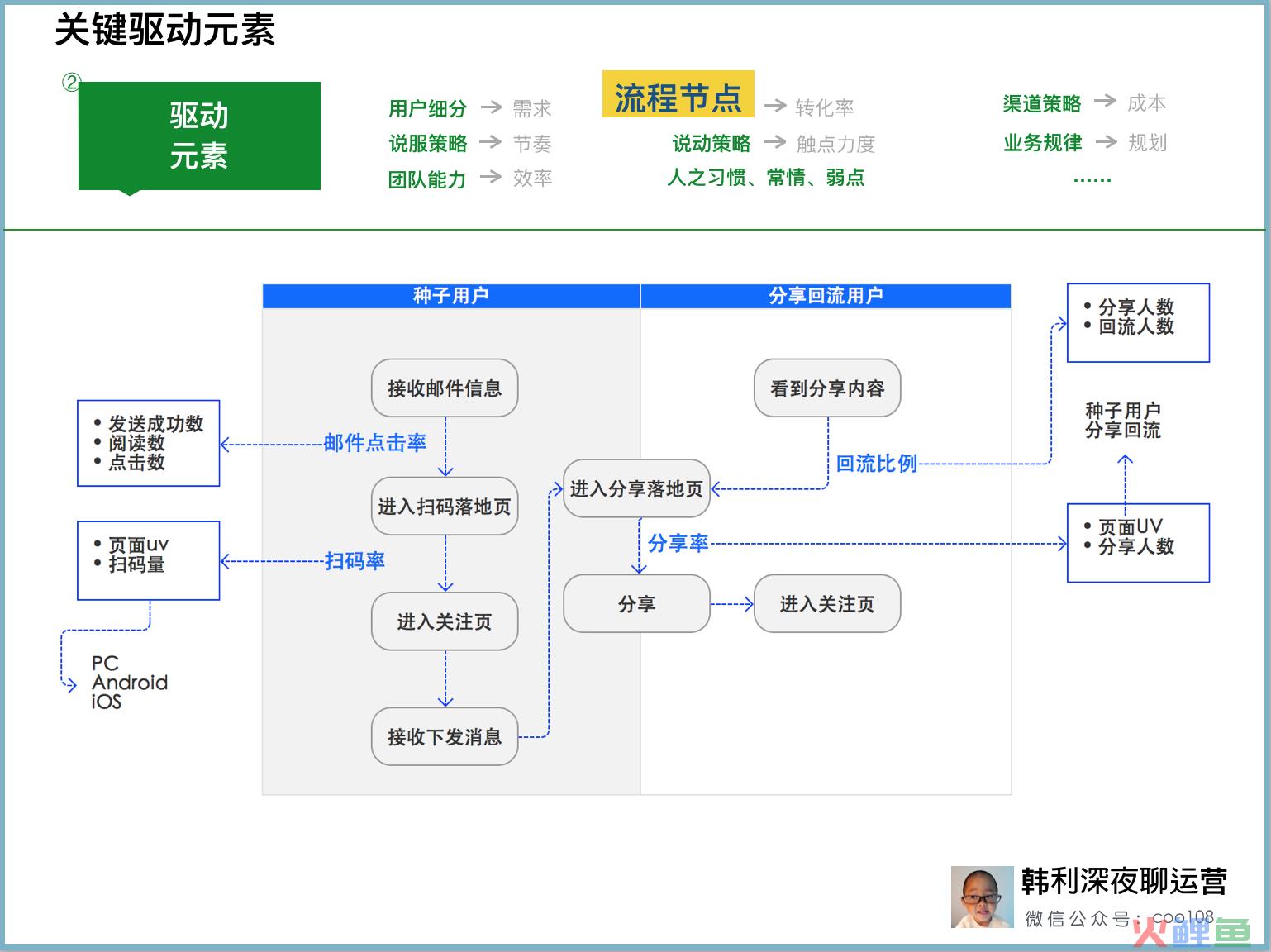
Task: Click the 渠道策略 green label
Action: coord(1042,104)
